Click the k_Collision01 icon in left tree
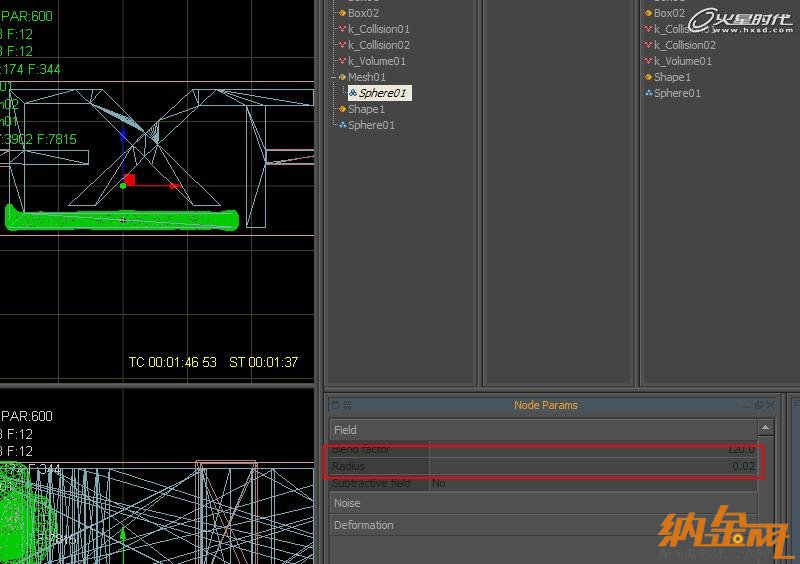The width and height of the screenshot is (800, 564). [342, 29]
